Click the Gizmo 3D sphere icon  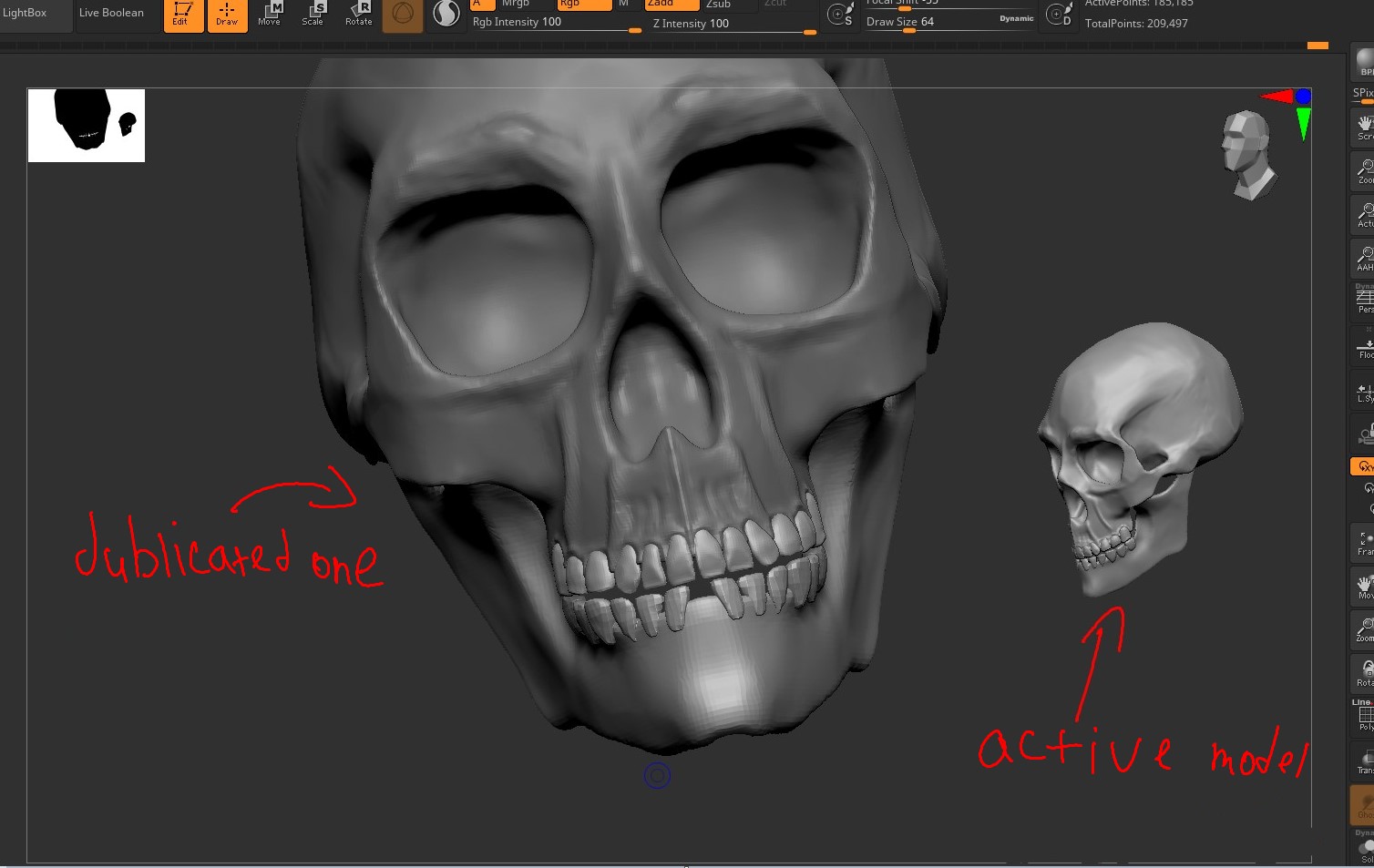pyautogui.click(x=403, y=15)
